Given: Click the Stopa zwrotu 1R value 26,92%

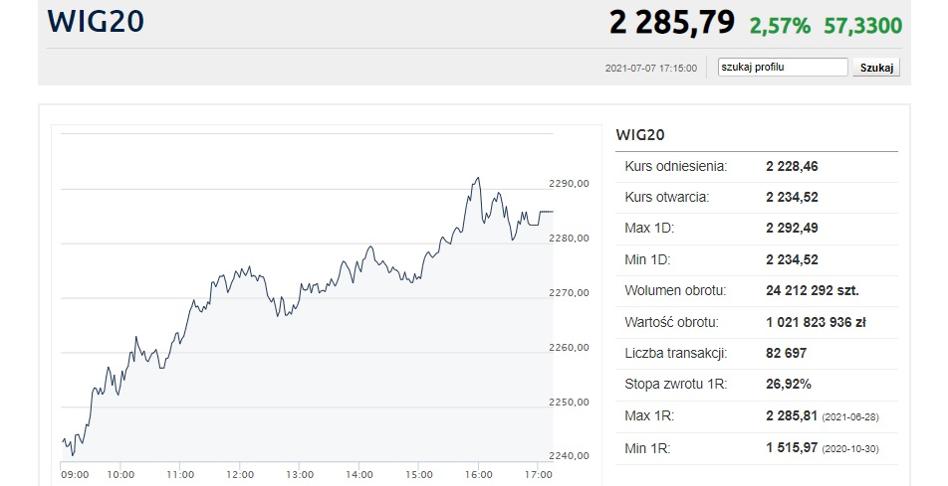Looking at the screenshot, I should [788, 384].
